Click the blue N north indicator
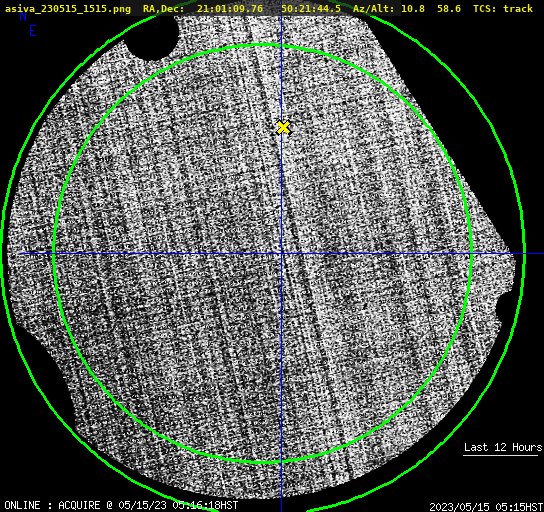The height and width of the screenshot is (512, 544). coord(23,16)
